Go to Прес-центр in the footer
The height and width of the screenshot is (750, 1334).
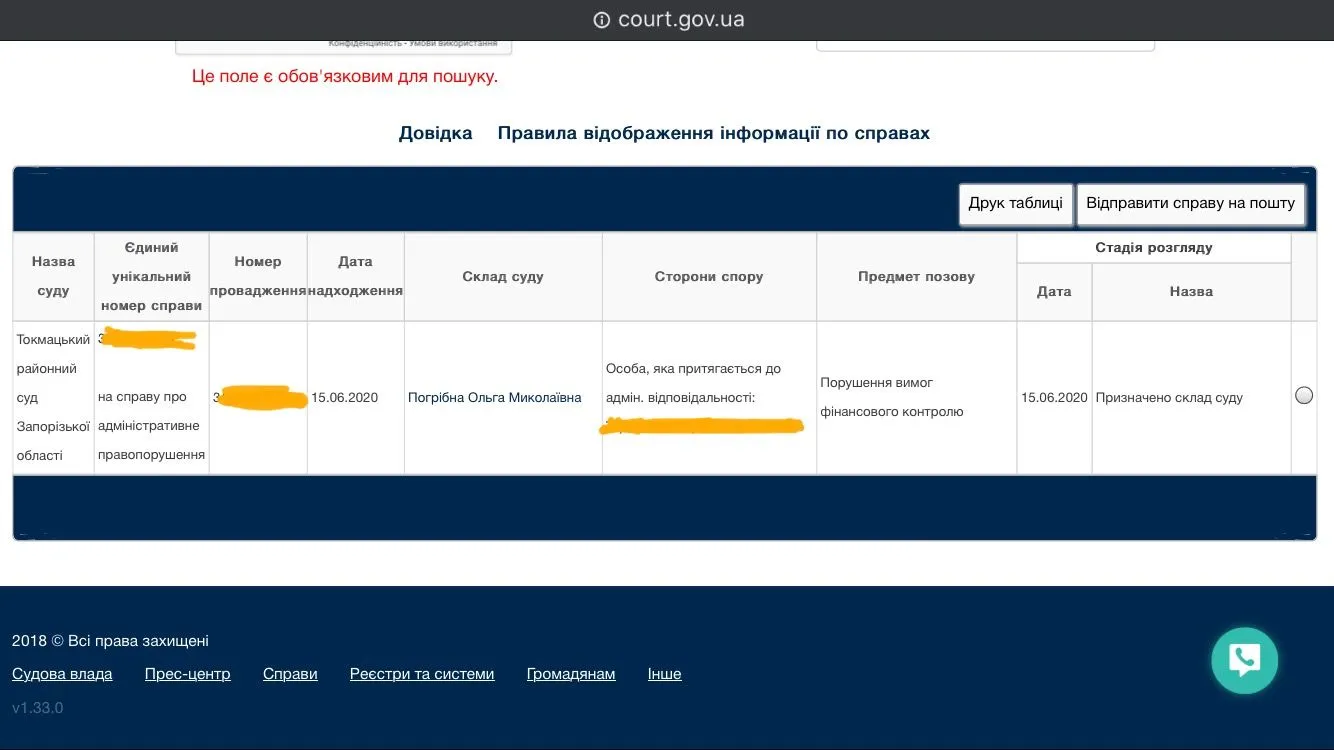(x=187, y=674)
